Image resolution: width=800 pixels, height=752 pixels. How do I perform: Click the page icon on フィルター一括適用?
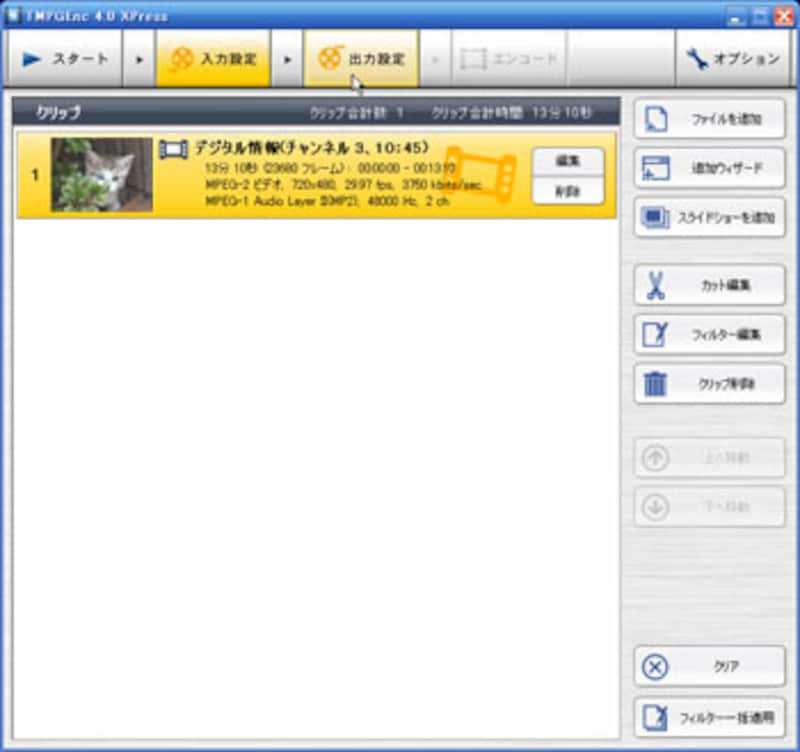pyautogui.click(x=655, y=717)
